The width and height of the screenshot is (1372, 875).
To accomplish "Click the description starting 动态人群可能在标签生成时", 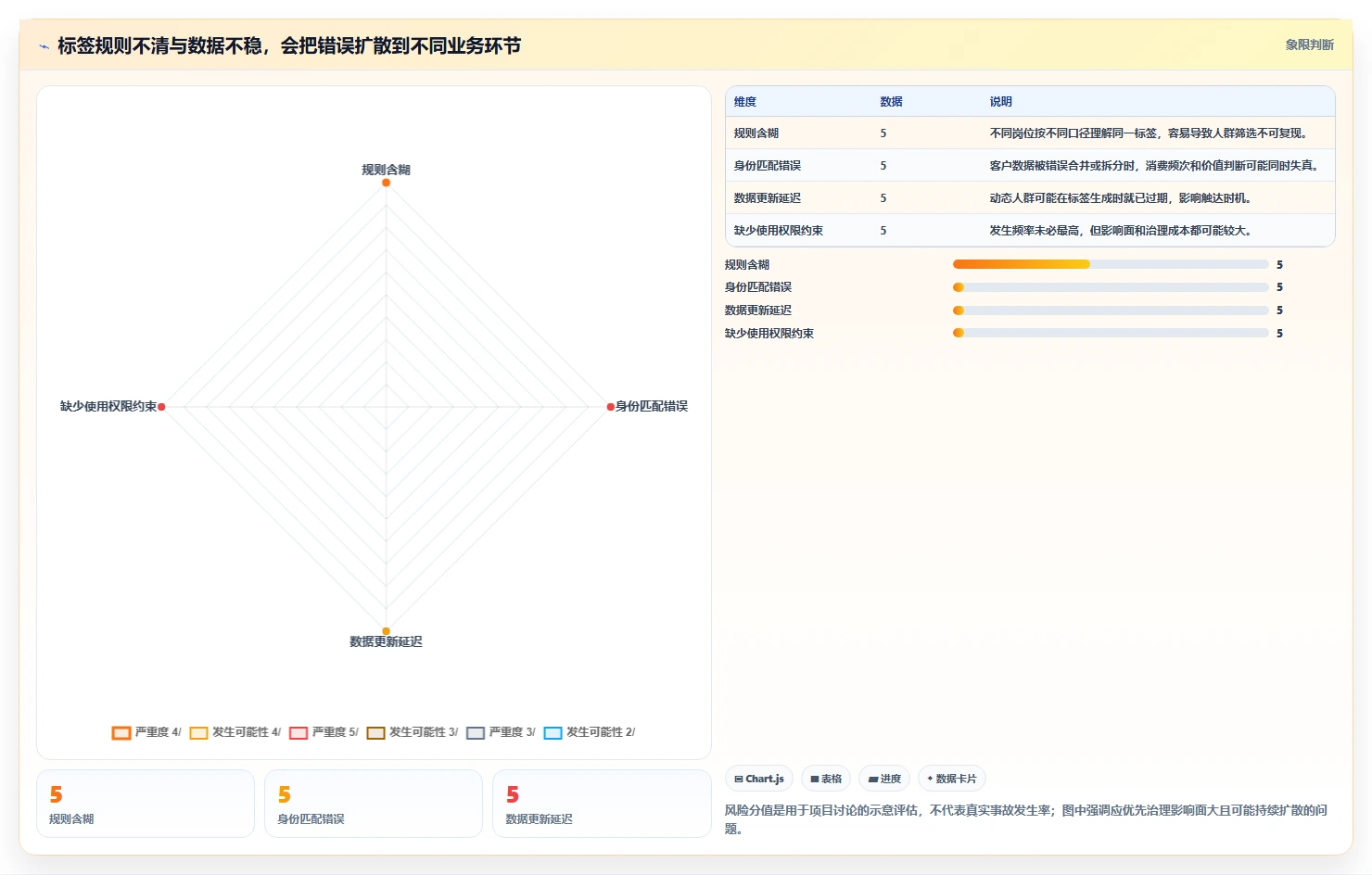I will pos(1123,198).
